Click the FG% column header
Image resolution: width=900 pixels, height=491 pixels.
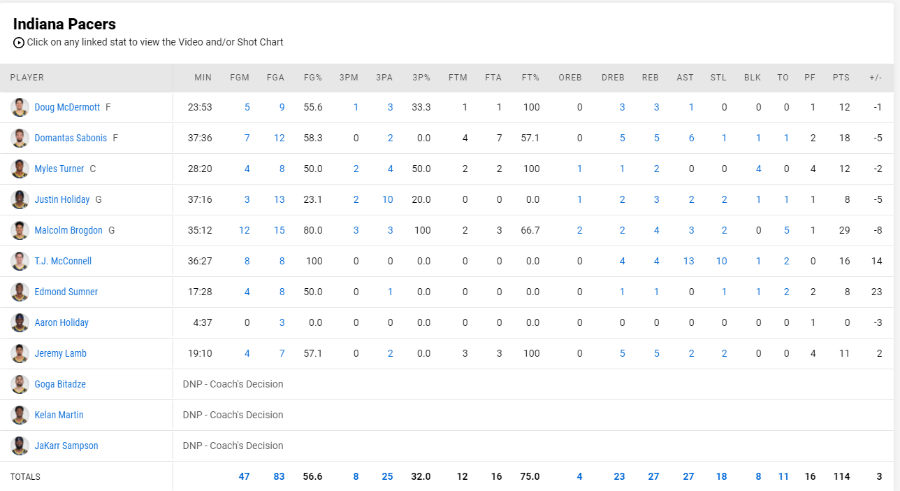tap(313, 78)
